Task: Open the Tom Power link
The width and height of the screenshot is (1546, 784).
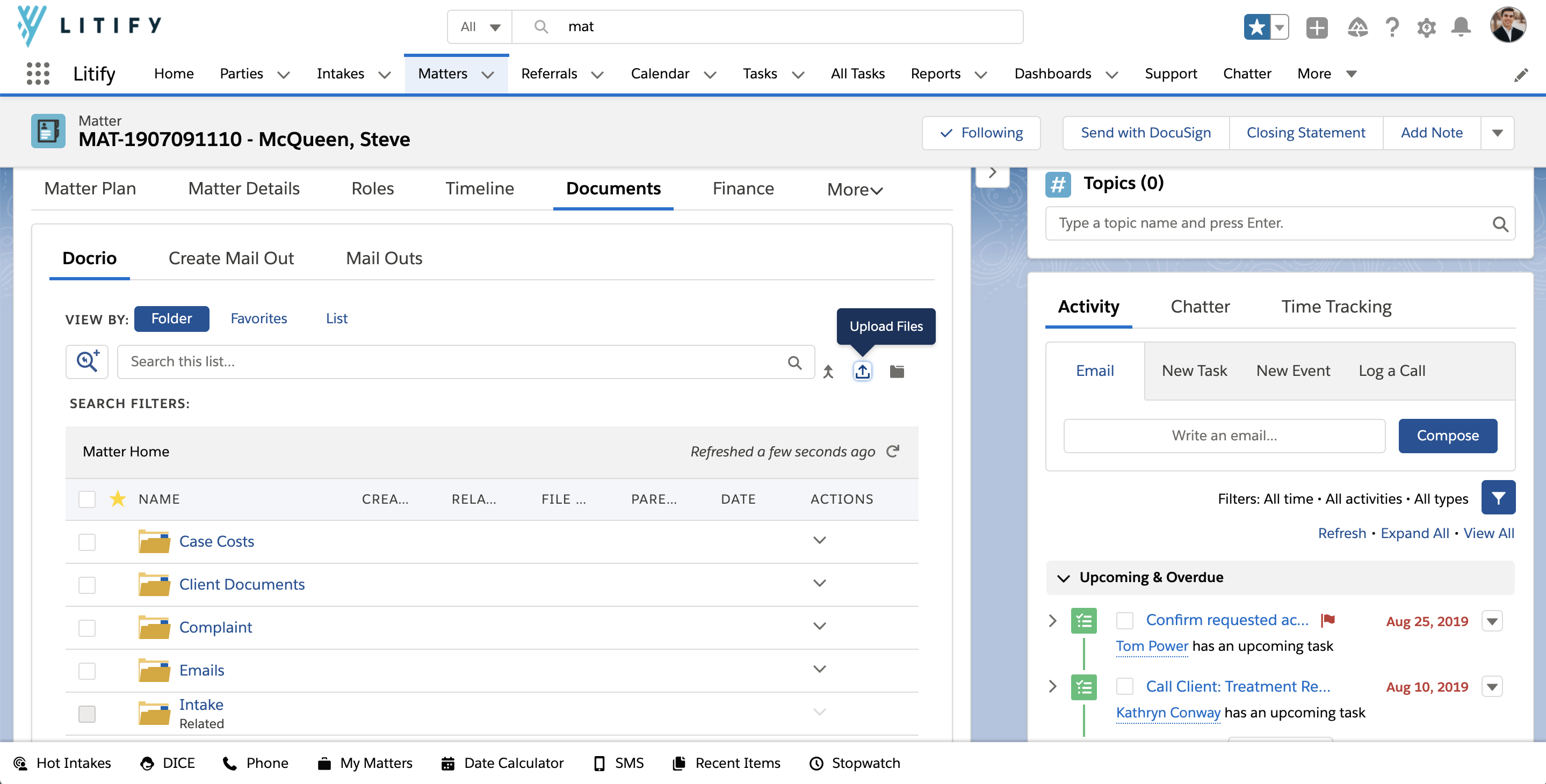Action: (1152, 646)
